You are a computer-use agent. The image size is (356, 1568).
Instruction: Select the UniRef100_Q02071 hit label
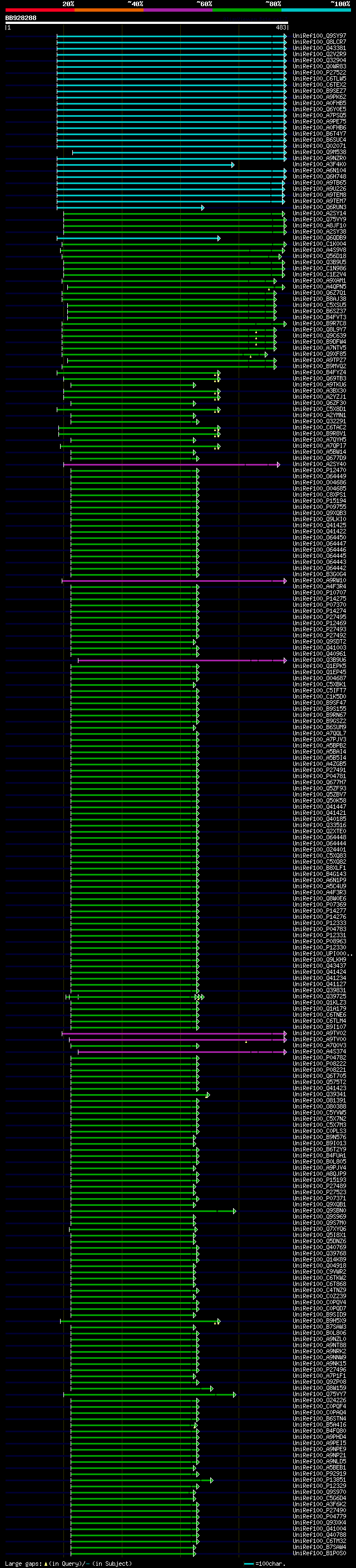coord(319,146)
